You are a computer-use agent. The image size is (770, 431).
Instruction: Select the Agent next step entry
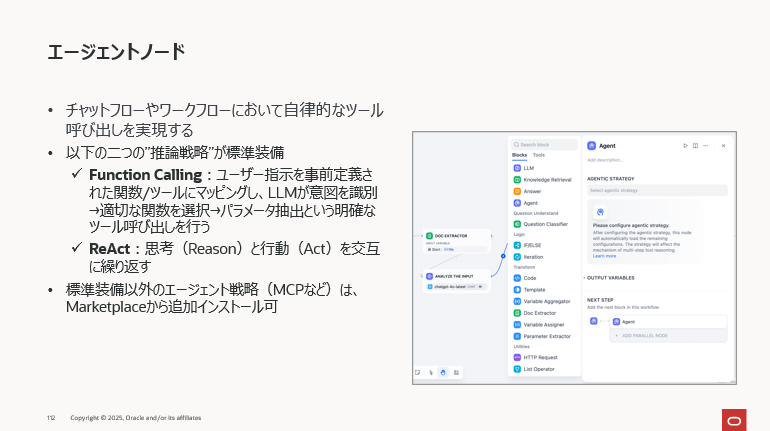click(668, 322)
